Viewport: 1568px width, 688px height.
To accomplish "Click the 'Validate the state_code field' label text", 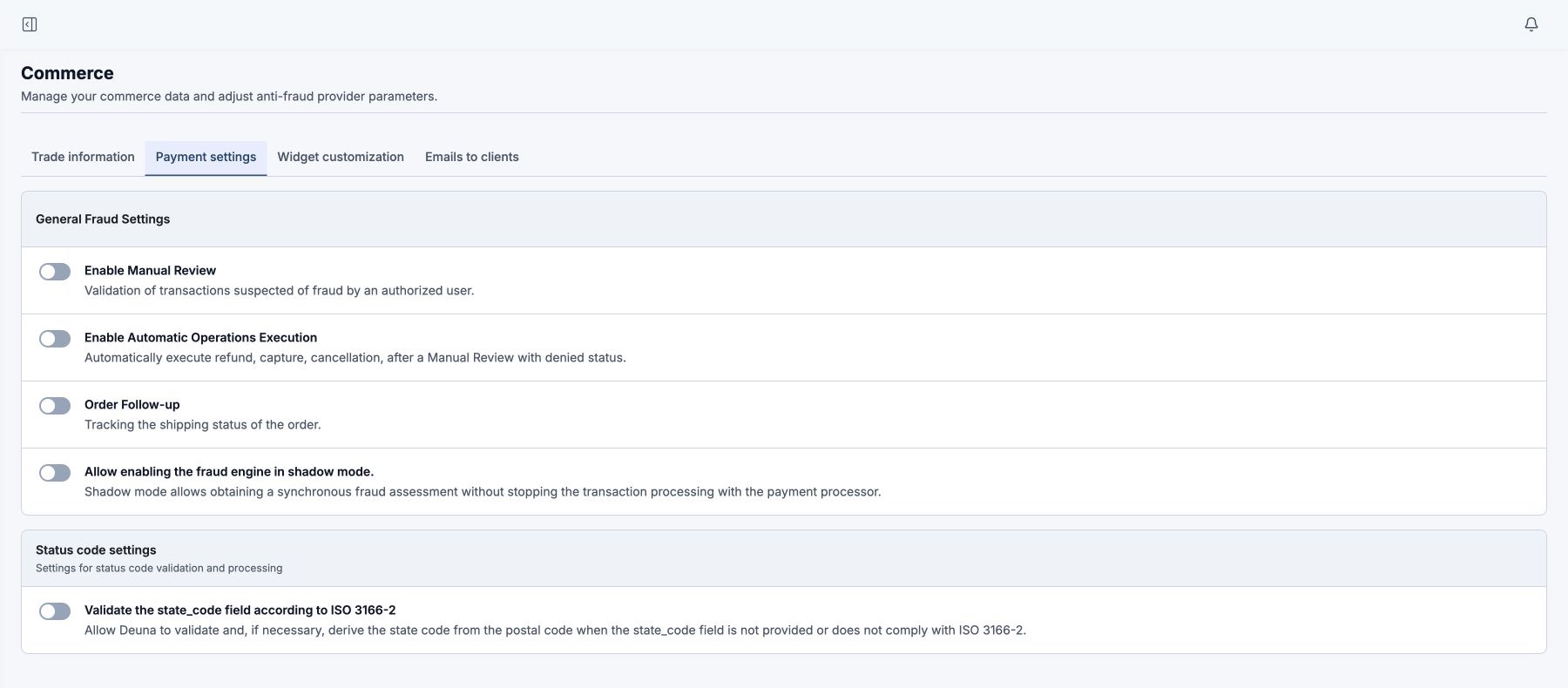I will click(x=240, y=610).
